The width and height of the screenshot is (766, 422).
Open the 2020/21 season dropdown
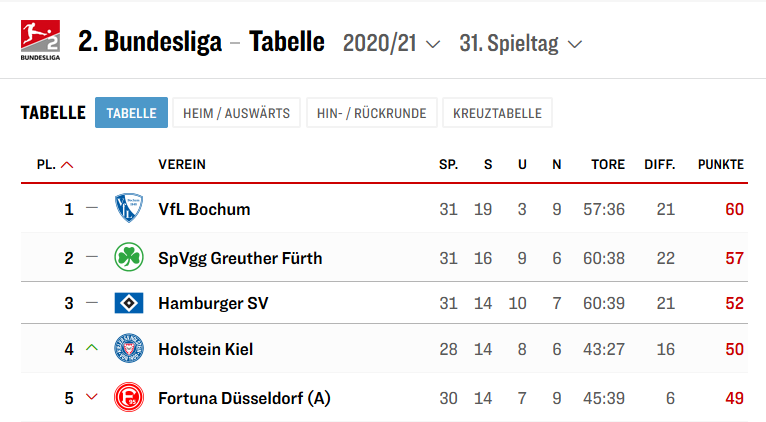pyautogui.click(x=391, y=43)
